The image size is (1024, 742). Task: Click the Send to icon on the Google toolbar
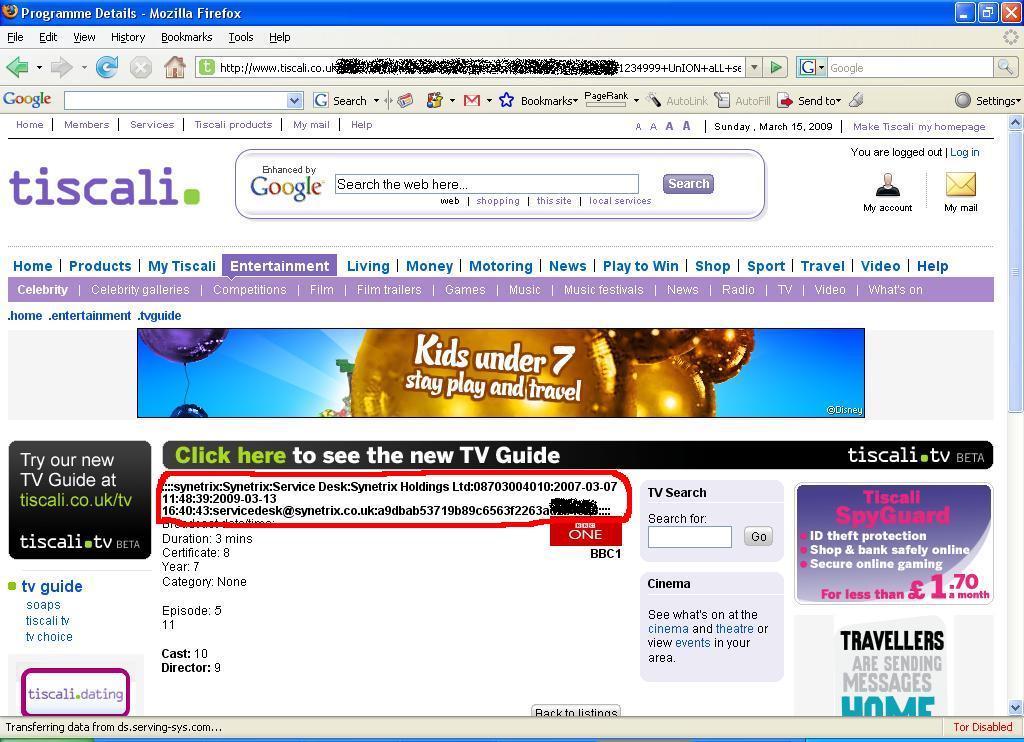click(785, 101)
